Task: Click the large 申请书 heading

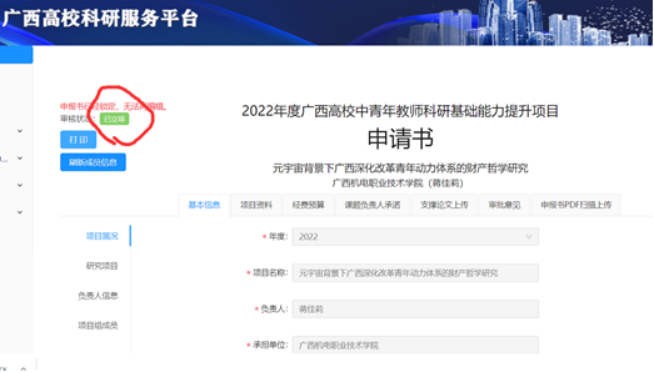Action: point(400,139)
